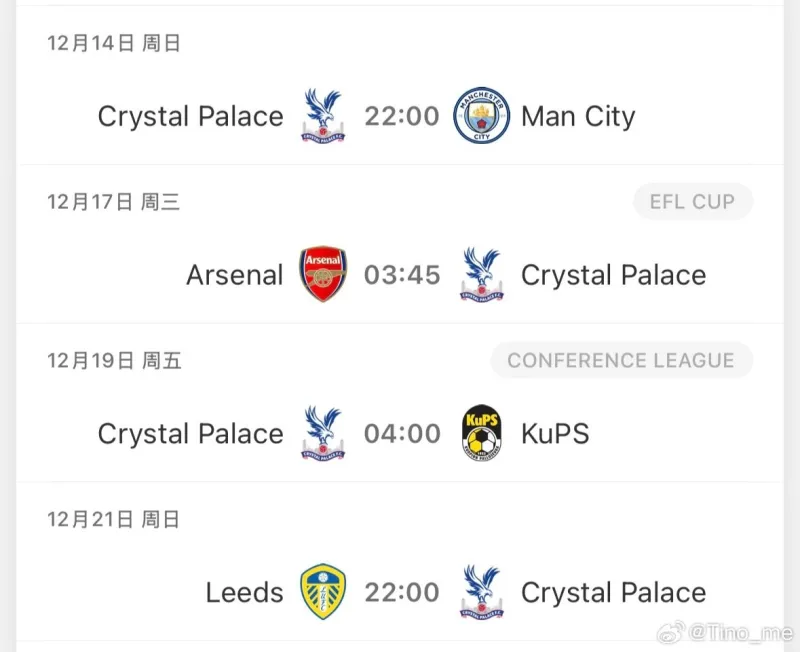800x652 pixels.
Task: Open the EFL CUP competition tag
Action: 692,202
